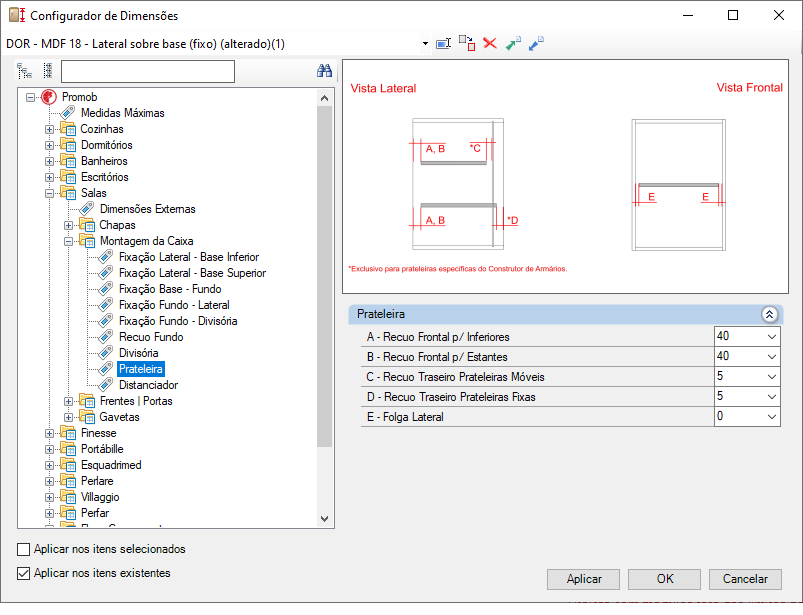Click the folder icon beside Dormitórios
Viewport: 803px width, 615px height.
coord(68,145)
